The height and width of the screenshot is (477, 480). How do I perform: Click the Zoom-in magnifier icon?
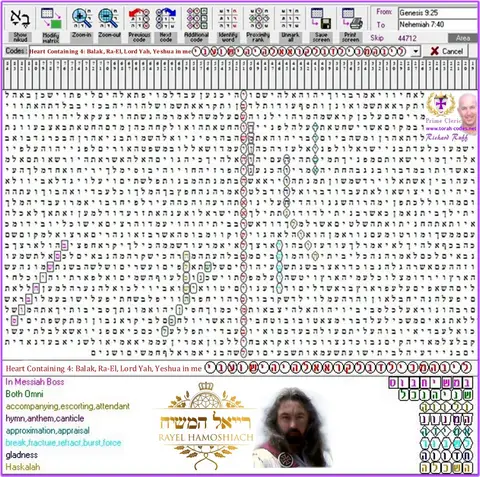[82, 18]
